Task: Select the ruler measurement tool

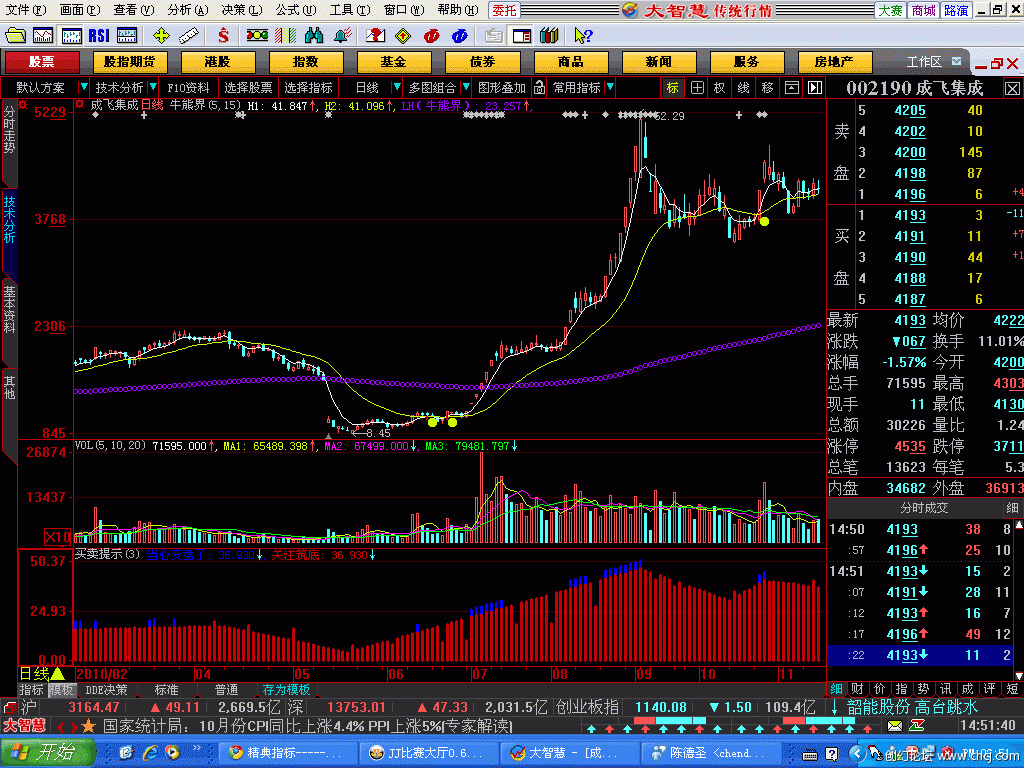Action: 189,35
